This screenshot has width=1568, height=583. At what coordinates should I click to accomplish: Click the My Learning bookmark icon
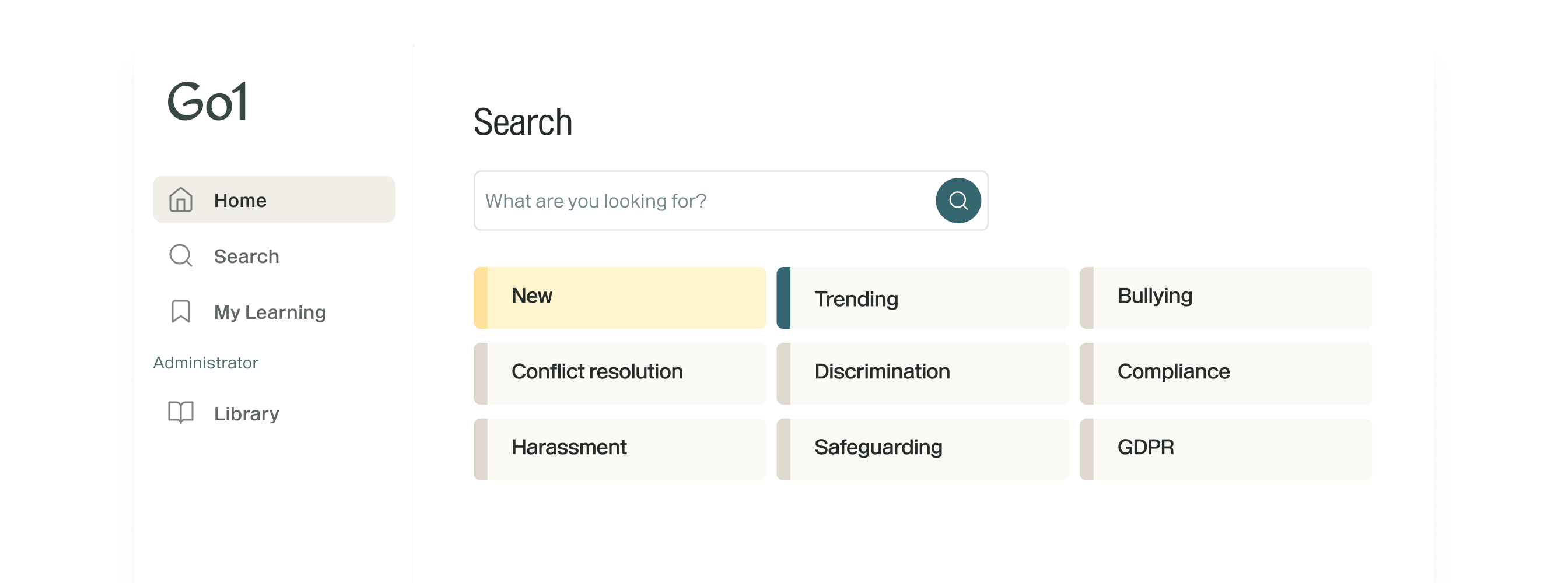coord(181,311)
